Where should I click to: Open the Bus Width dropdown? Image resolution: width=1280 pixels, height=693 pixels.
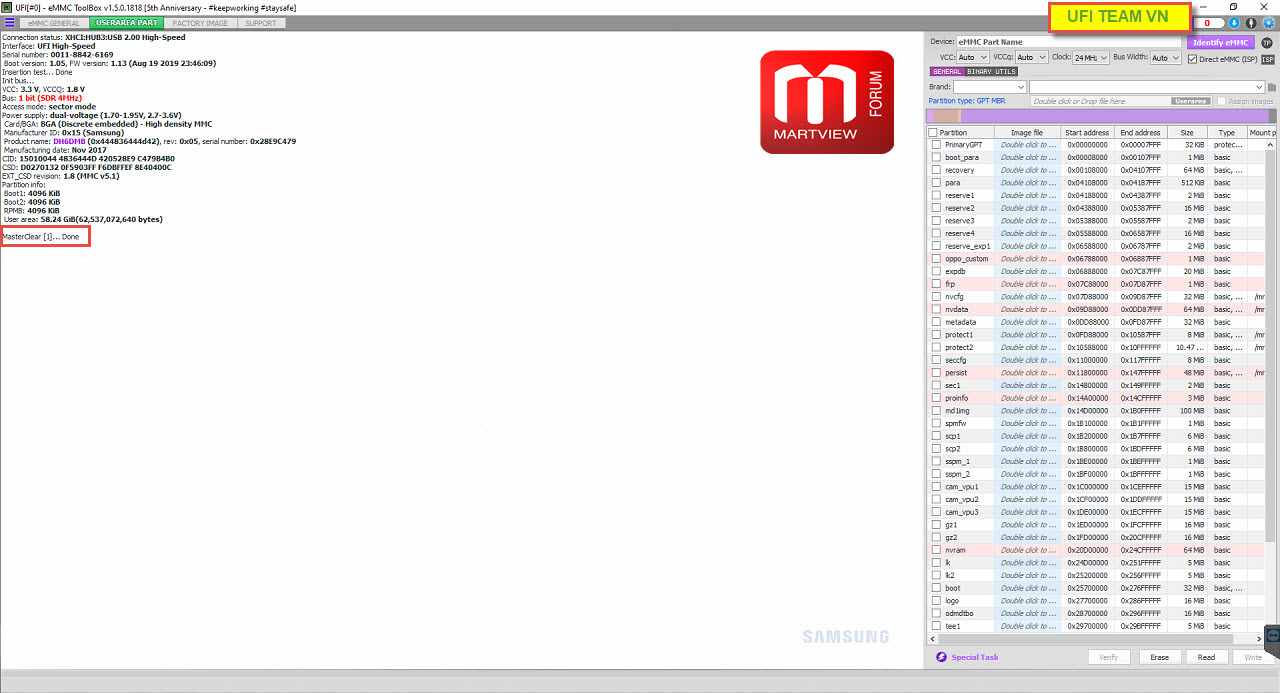(x=1165, y=58)
